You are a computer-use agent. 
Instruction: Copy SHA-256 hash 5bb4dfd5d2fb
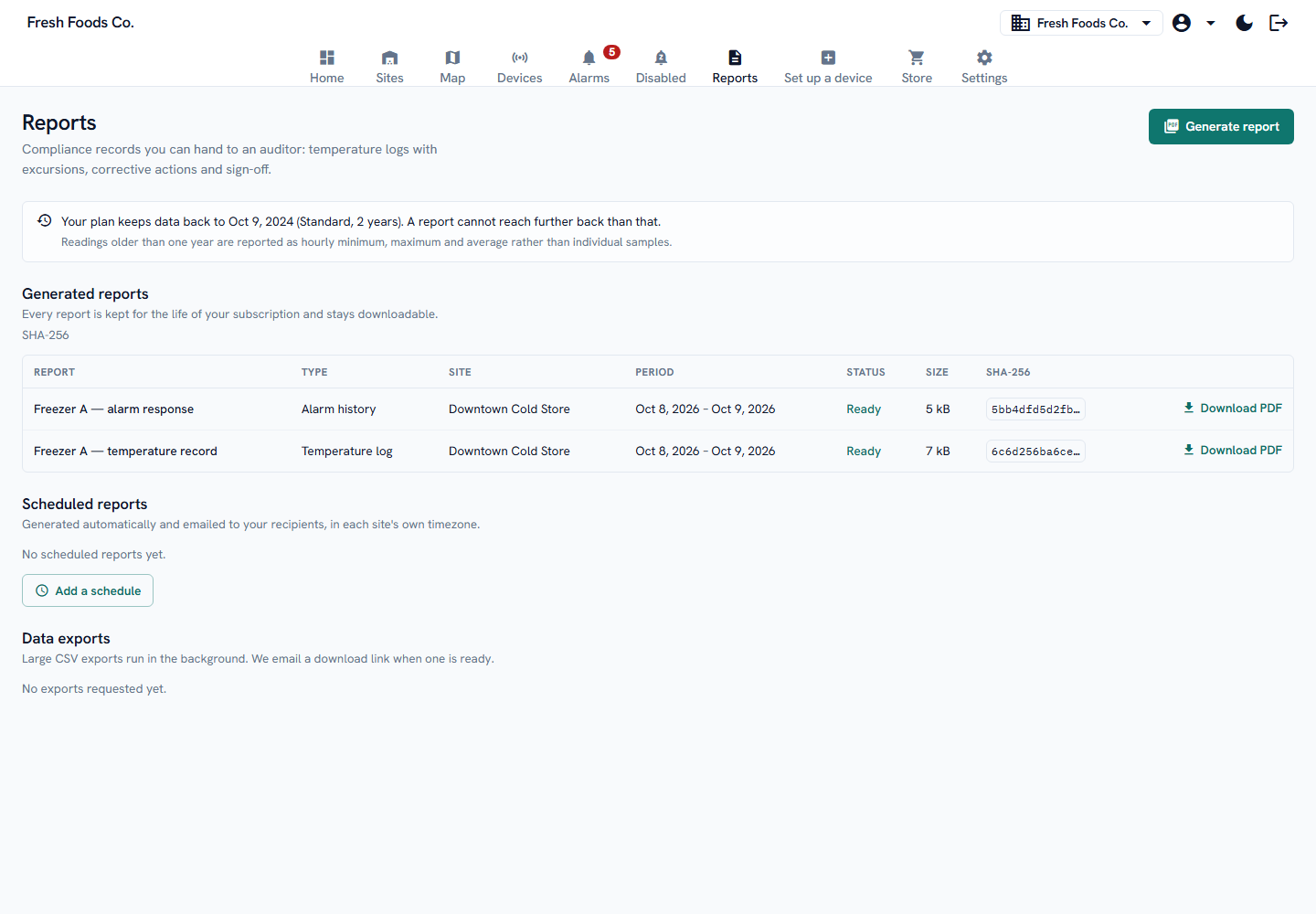click(1035, 409)
